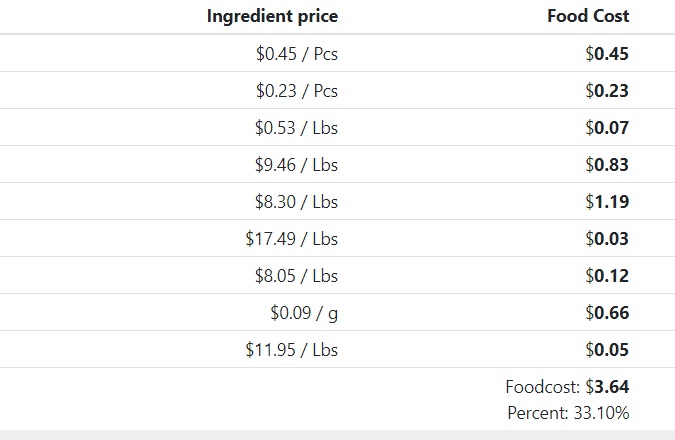
Task: Click the $0.53 / Lbs price cell
Action: [296, 128]
